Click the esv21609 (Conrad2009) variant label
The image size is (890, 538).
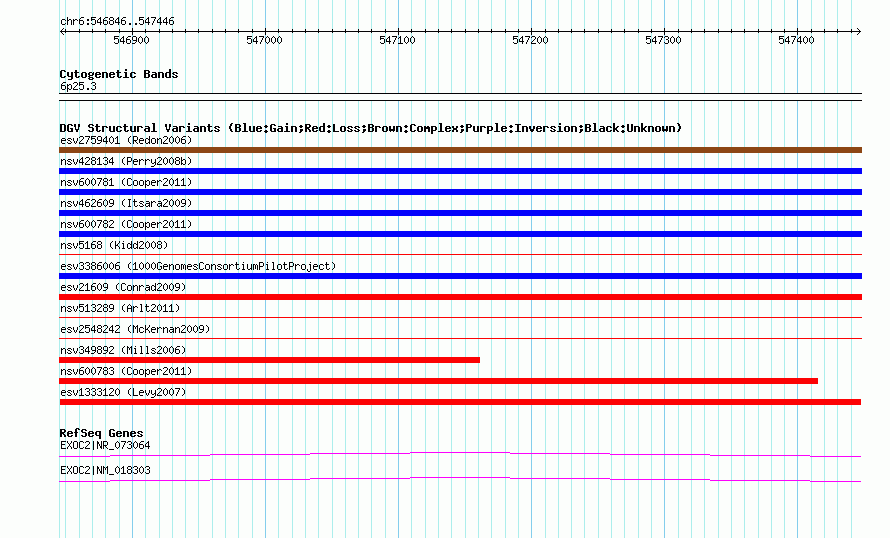click(x=123, y=287)
